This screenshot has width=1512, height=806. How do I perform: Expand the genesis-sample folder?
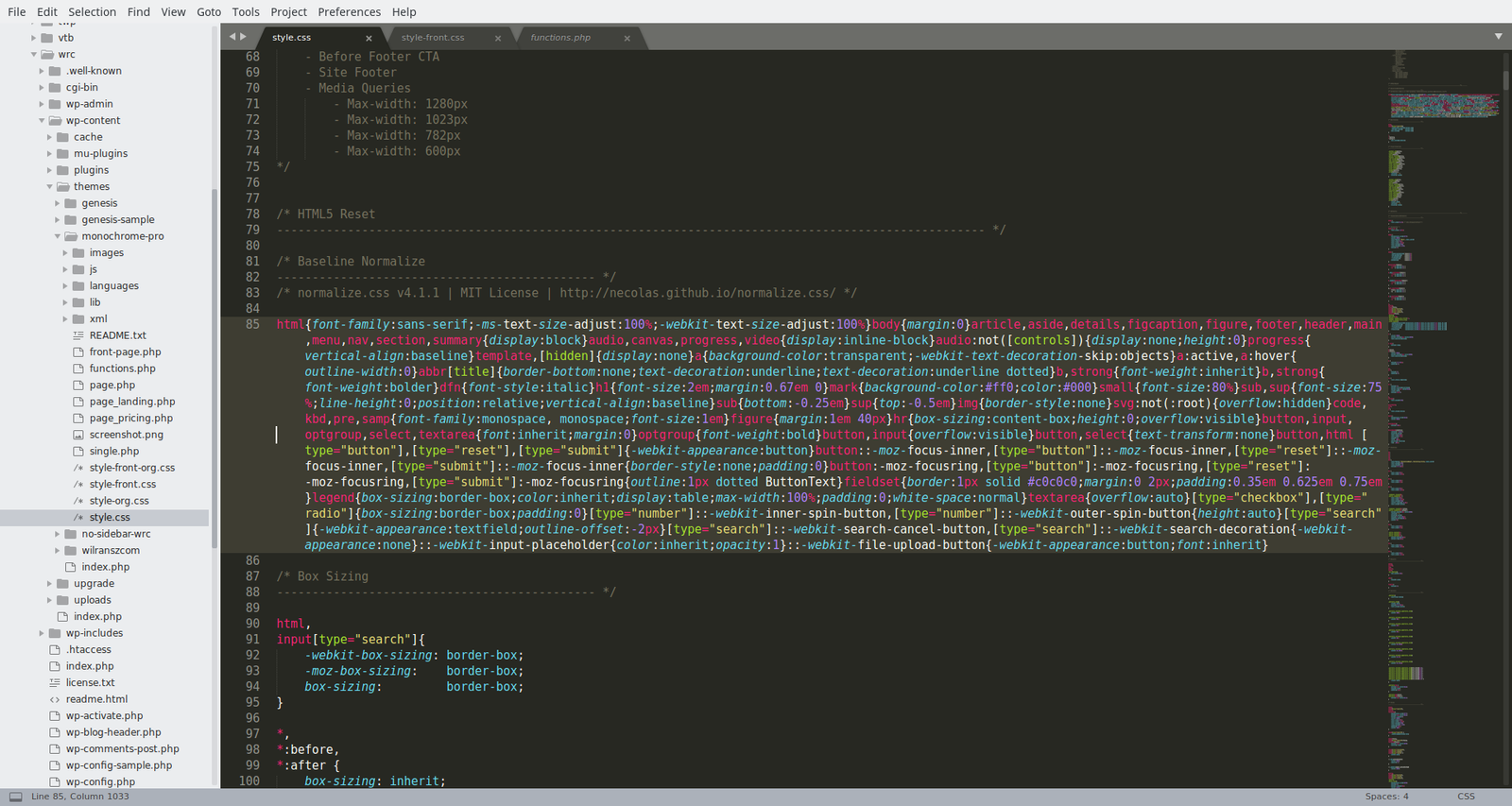tap(58, 220)
